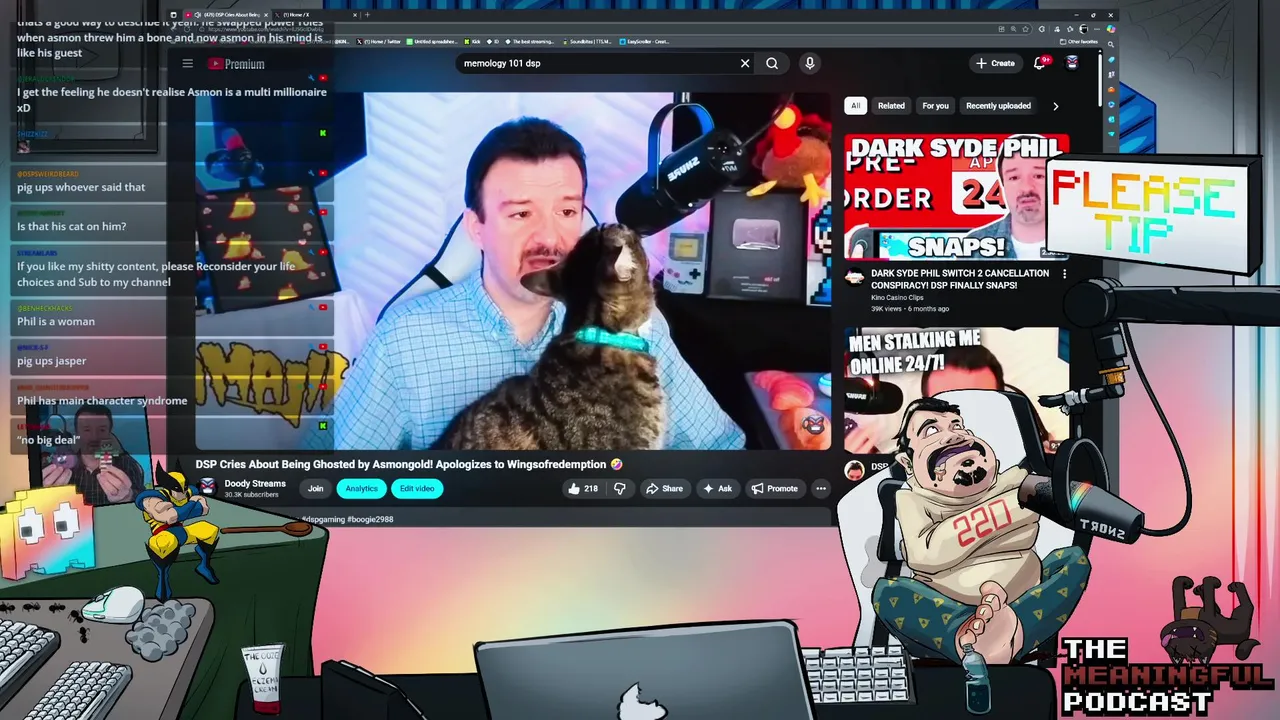Click the Dislike thumbs-down button
The width and height of the screenshot is (1280, 720).
click(x=620, y=489)
